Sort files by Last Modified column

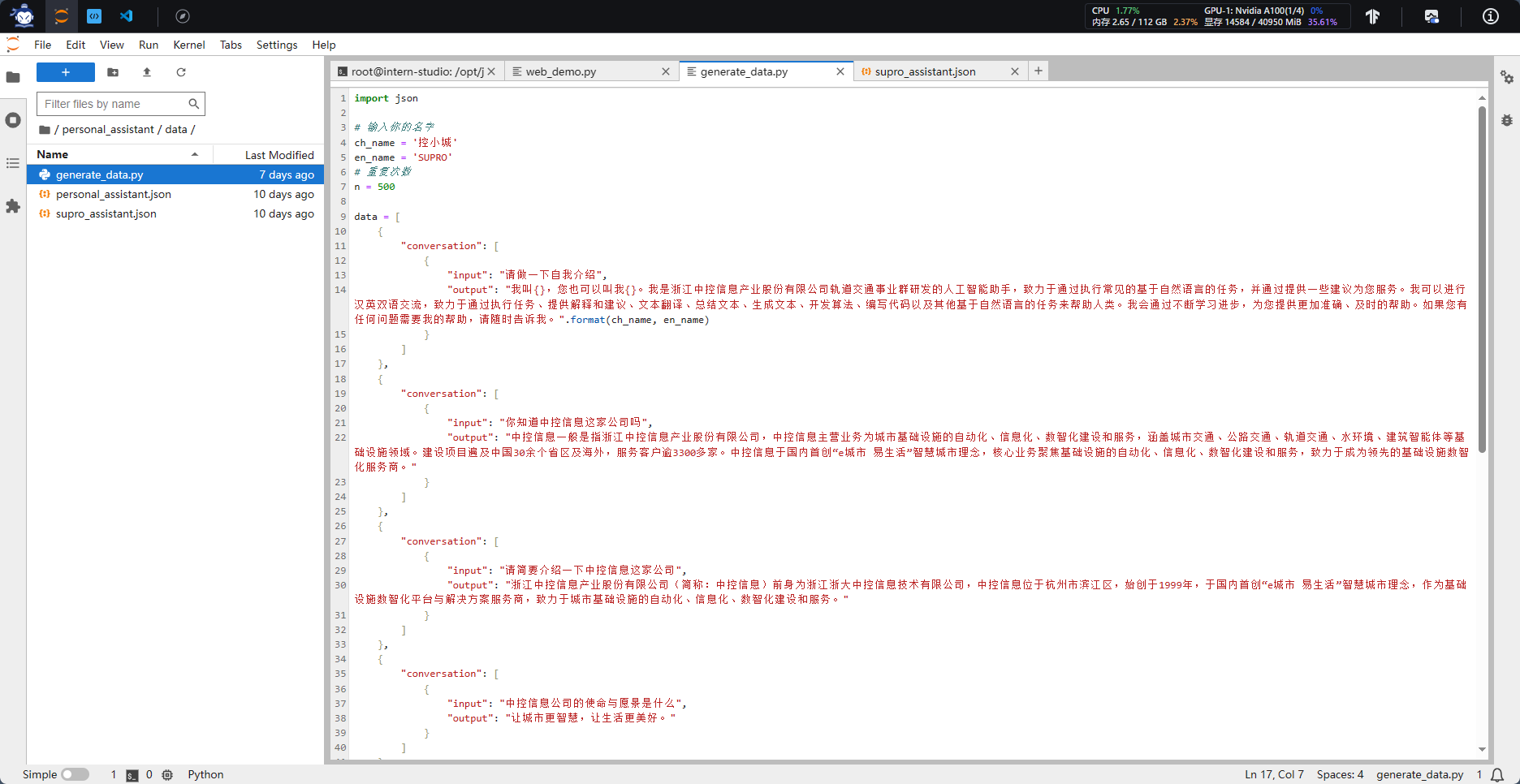click(269, 154)
